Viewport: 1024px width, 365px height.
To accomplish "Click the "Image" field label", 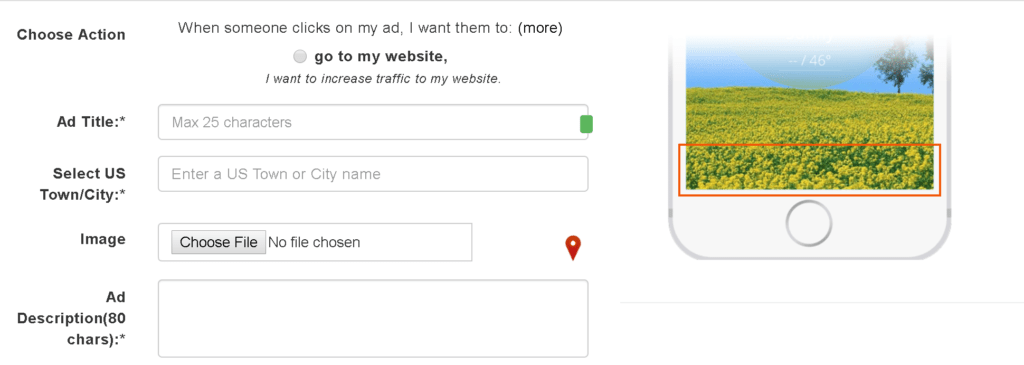I will (103, 239).
